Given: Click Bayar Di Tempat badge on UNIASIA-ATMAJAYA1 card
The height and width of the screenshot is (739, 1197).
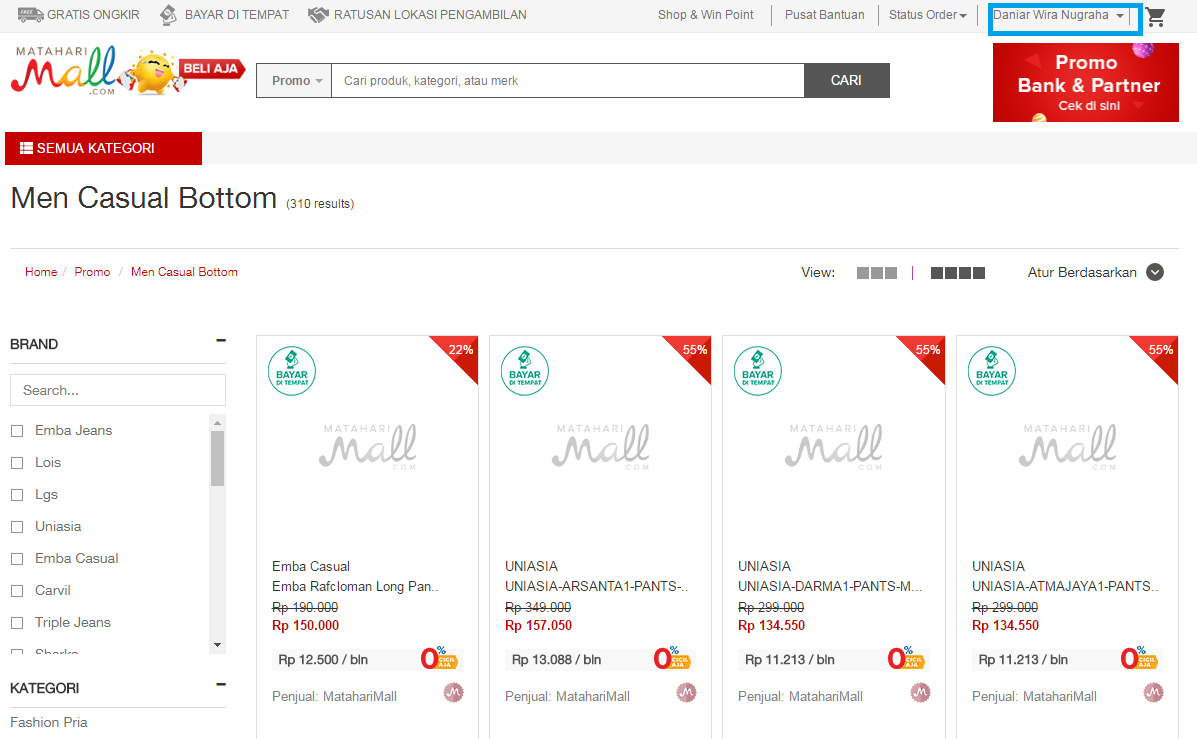Looking at the screenshot, I should (x=992, y=371).
